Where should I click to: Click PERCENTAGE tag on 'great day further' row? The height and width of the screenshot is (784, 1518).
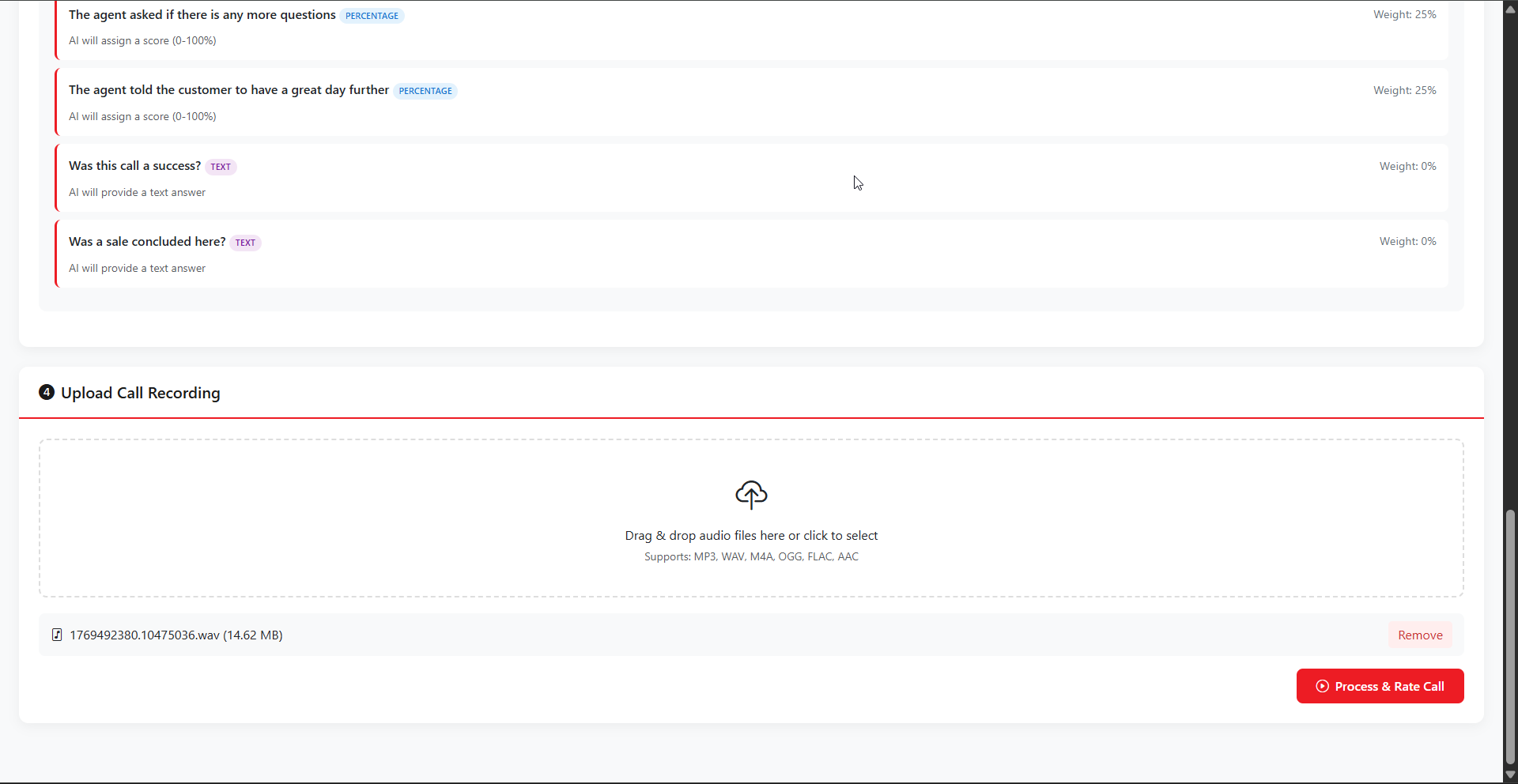(425, 91)
